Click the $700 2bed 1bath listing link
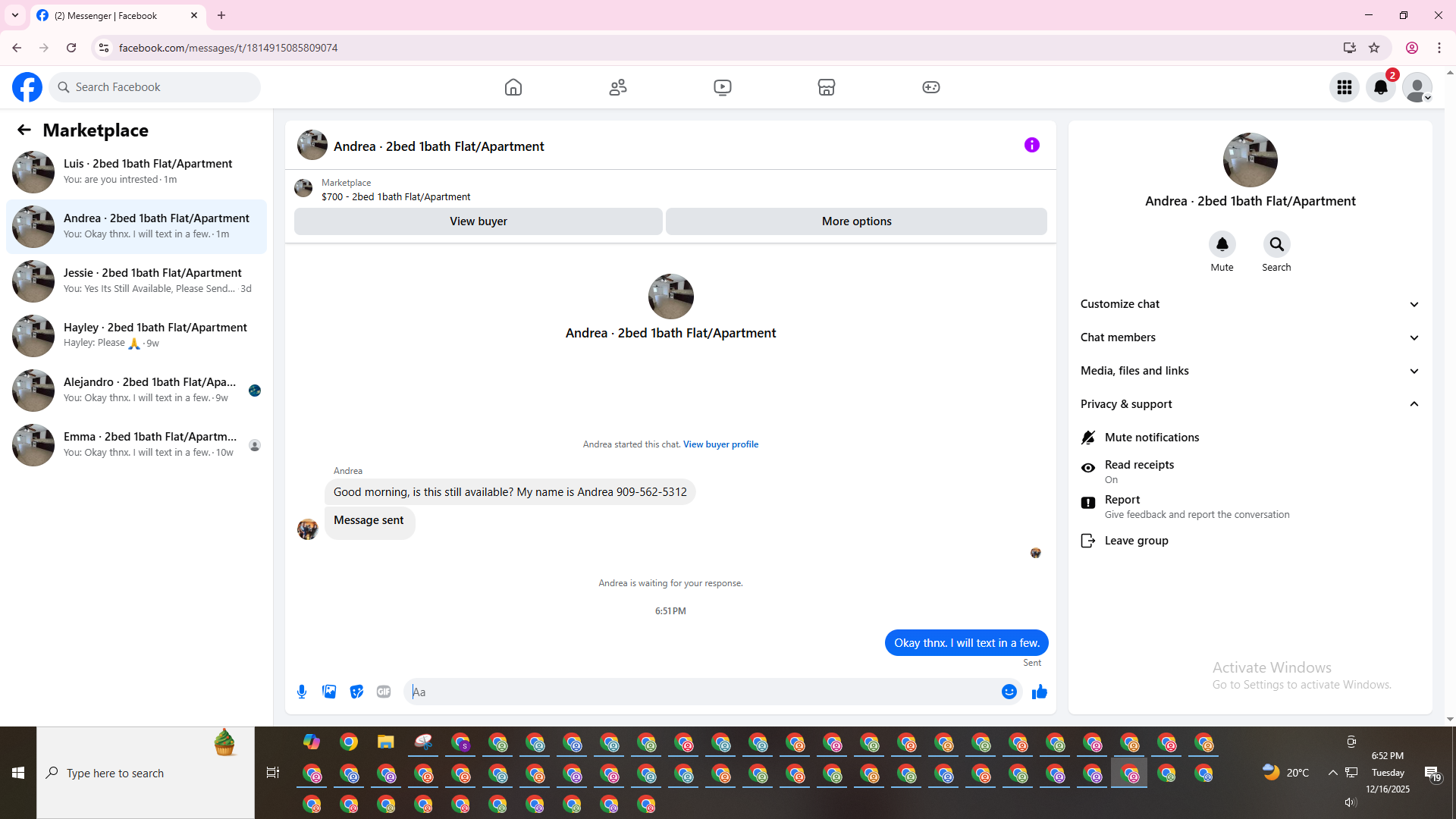Viewport: 1456px width, 819px height. [396, 197]
